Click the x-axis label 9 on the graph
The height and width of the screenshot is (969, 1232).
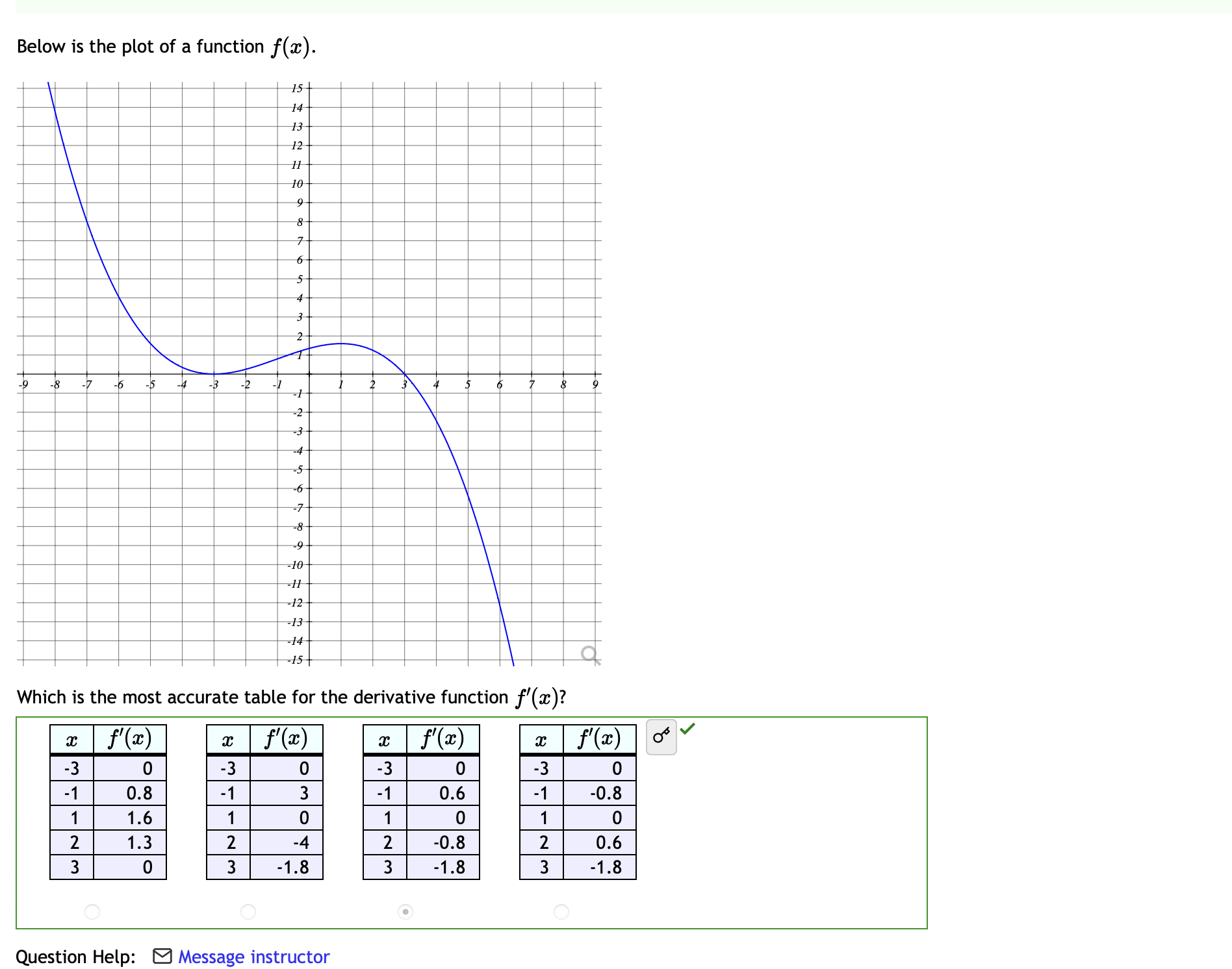click(595, 384)
